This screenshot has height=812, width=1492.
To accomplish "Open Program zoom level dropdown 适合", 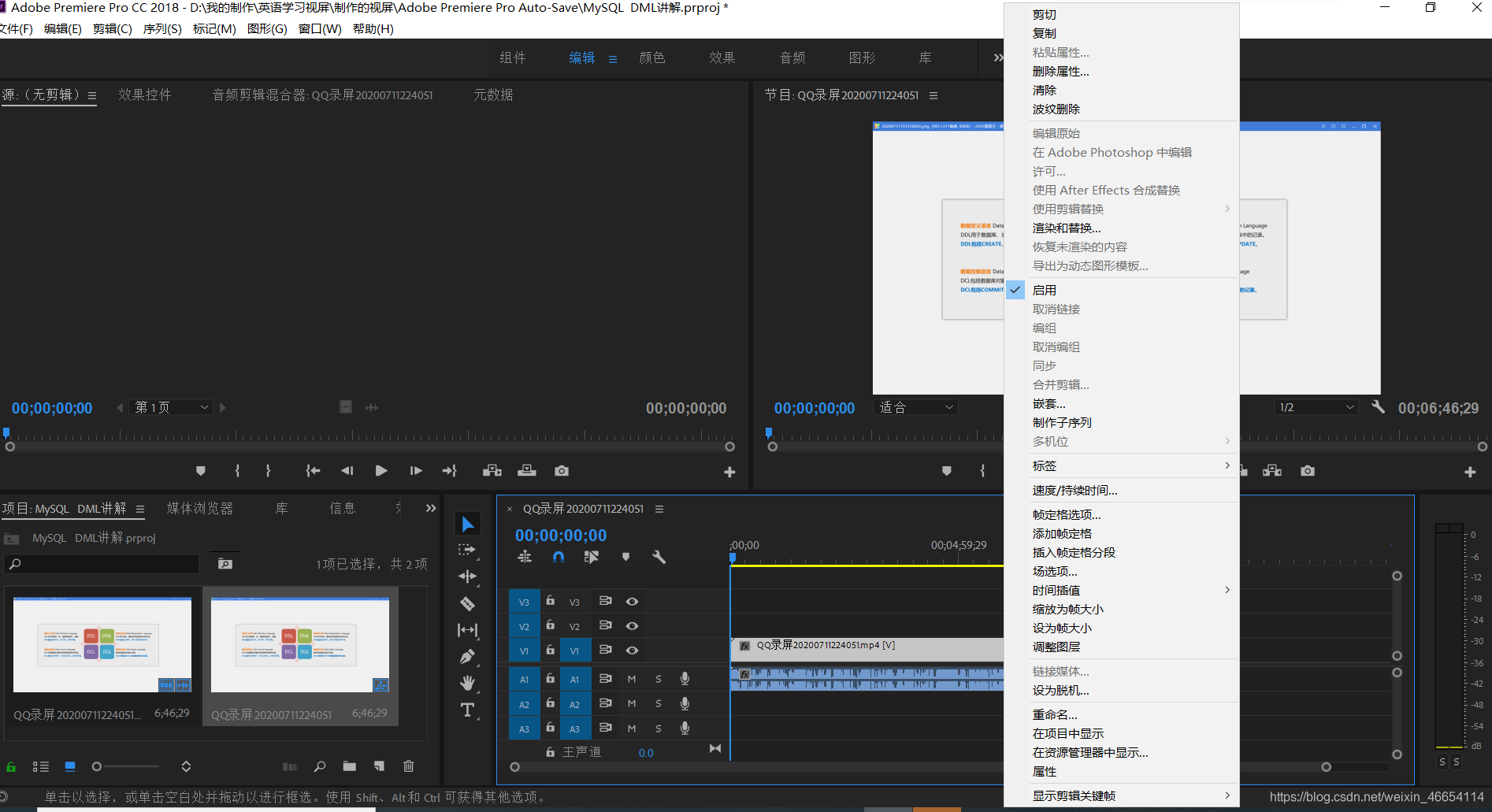I will (915, 407).
